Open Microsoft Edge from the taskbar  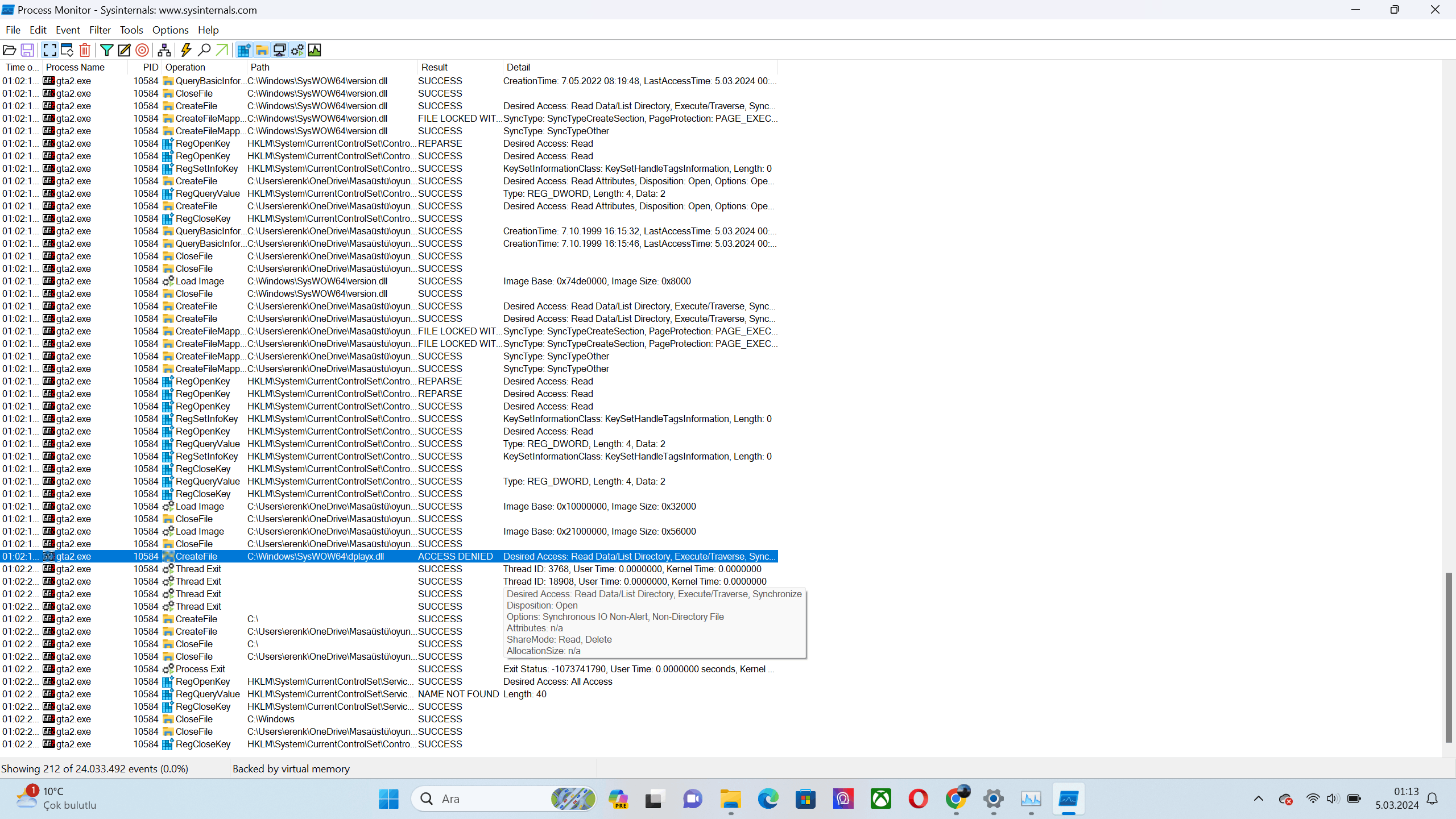pyautogui.click(x=767, y=799)
